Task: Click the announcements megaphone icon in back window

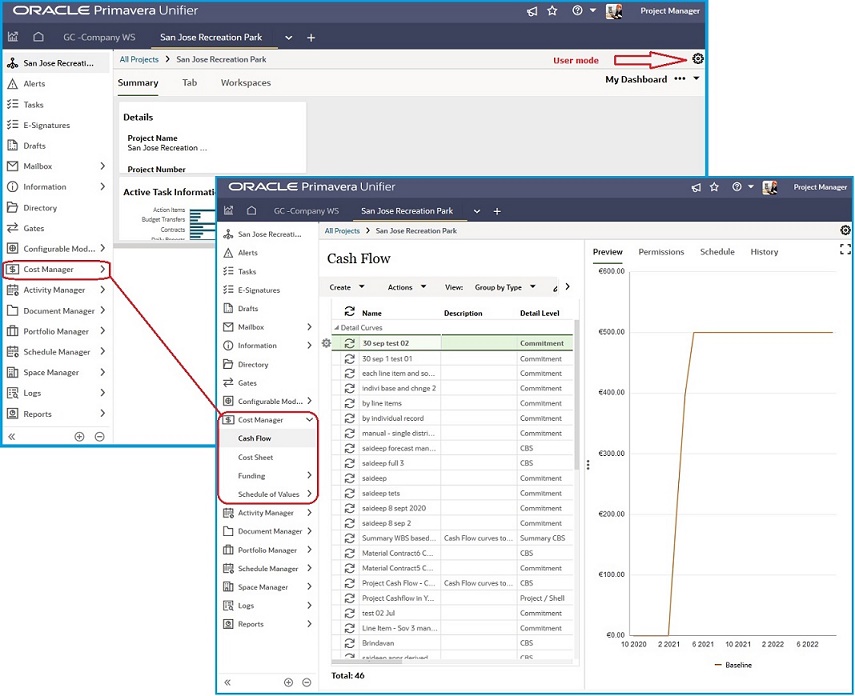Action: tap(532, 11)
